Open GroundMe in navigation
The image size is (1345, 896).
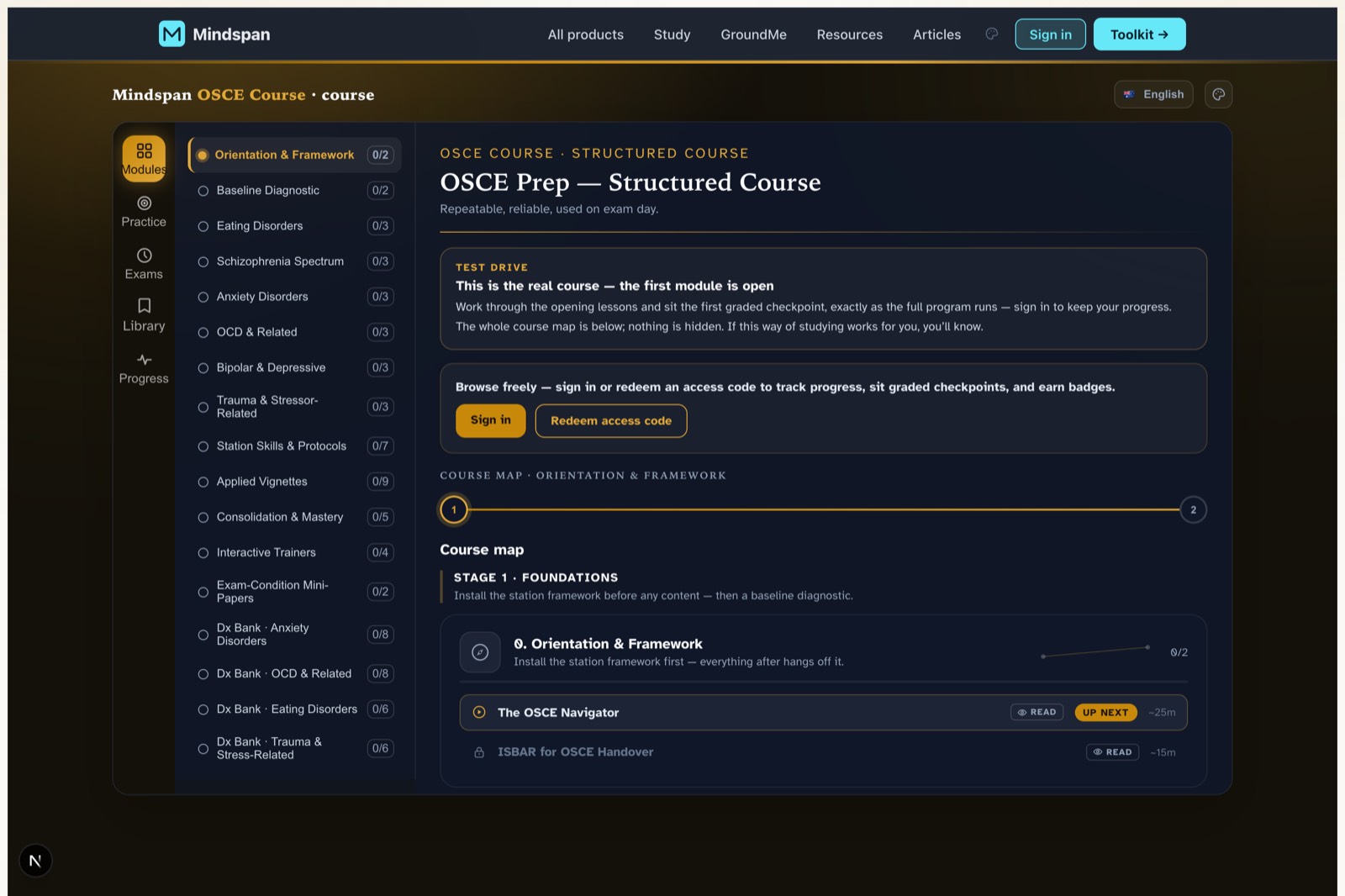click(753, 34)
